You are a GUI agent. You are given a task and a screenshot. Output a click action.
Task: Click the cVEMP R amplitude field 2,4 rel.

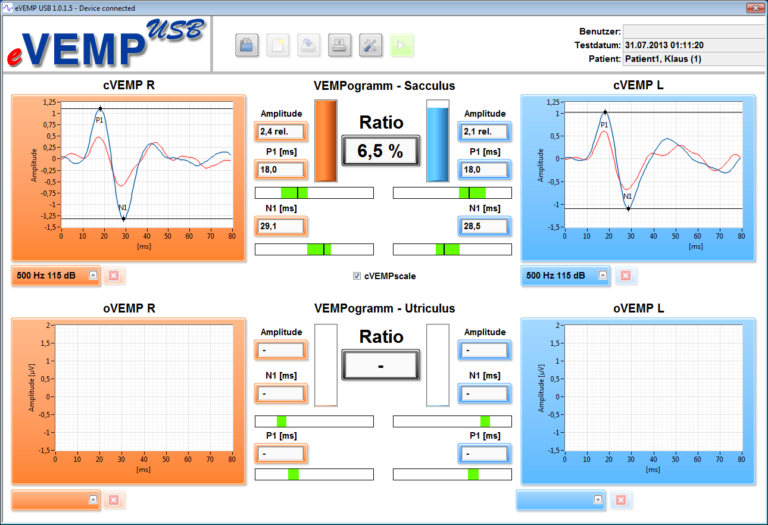click(x=281, y=132)
